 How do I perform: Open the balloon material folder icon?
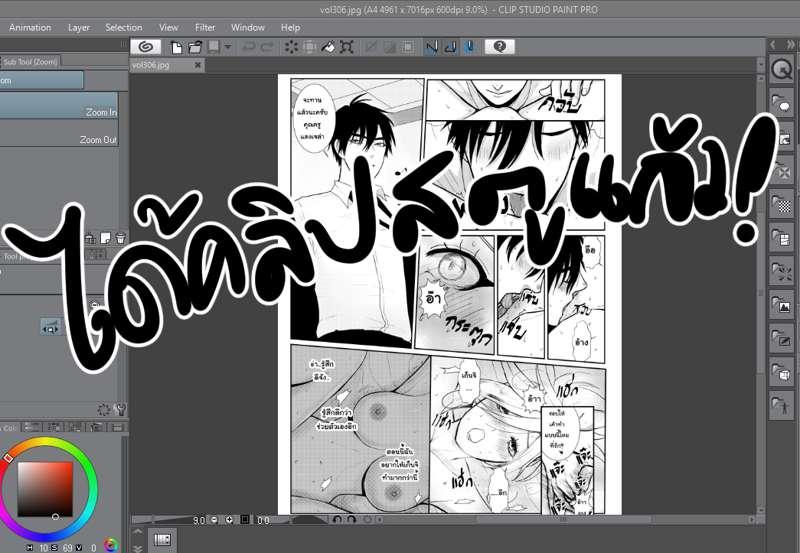click(781, 104)
